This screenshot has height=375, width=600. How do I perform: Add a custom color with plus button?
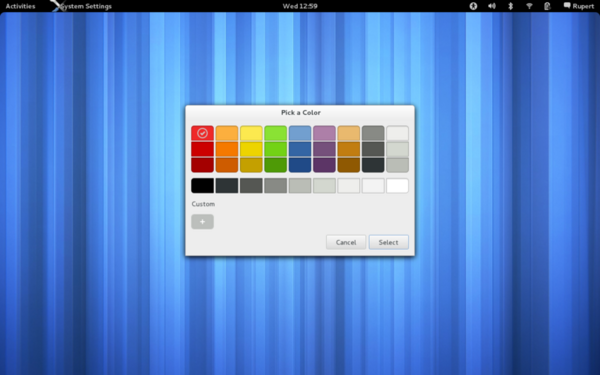tap(202, 222)
